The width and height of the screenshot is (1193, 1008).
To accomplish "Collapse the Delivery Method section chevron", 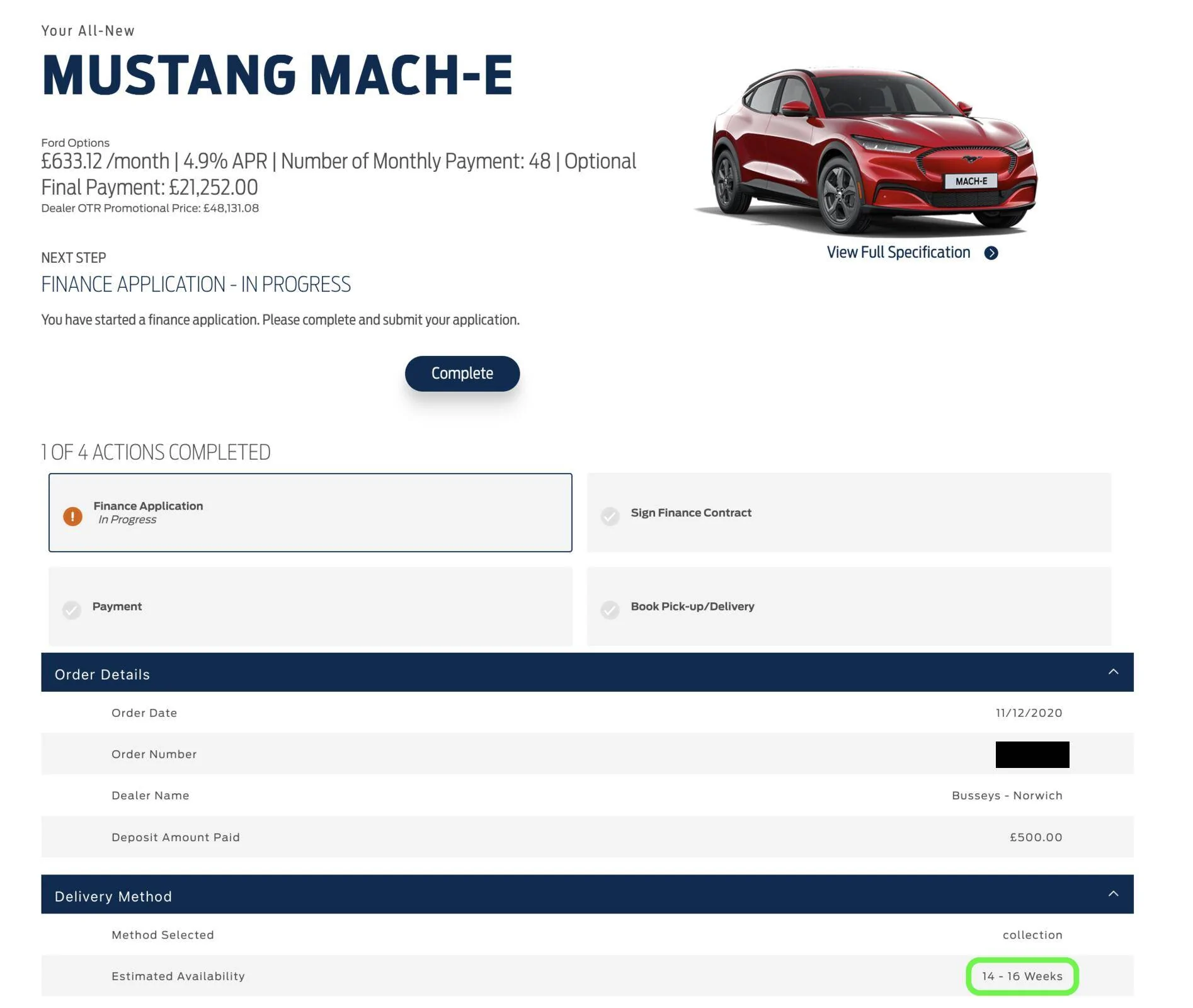I will coord(1113,893).
